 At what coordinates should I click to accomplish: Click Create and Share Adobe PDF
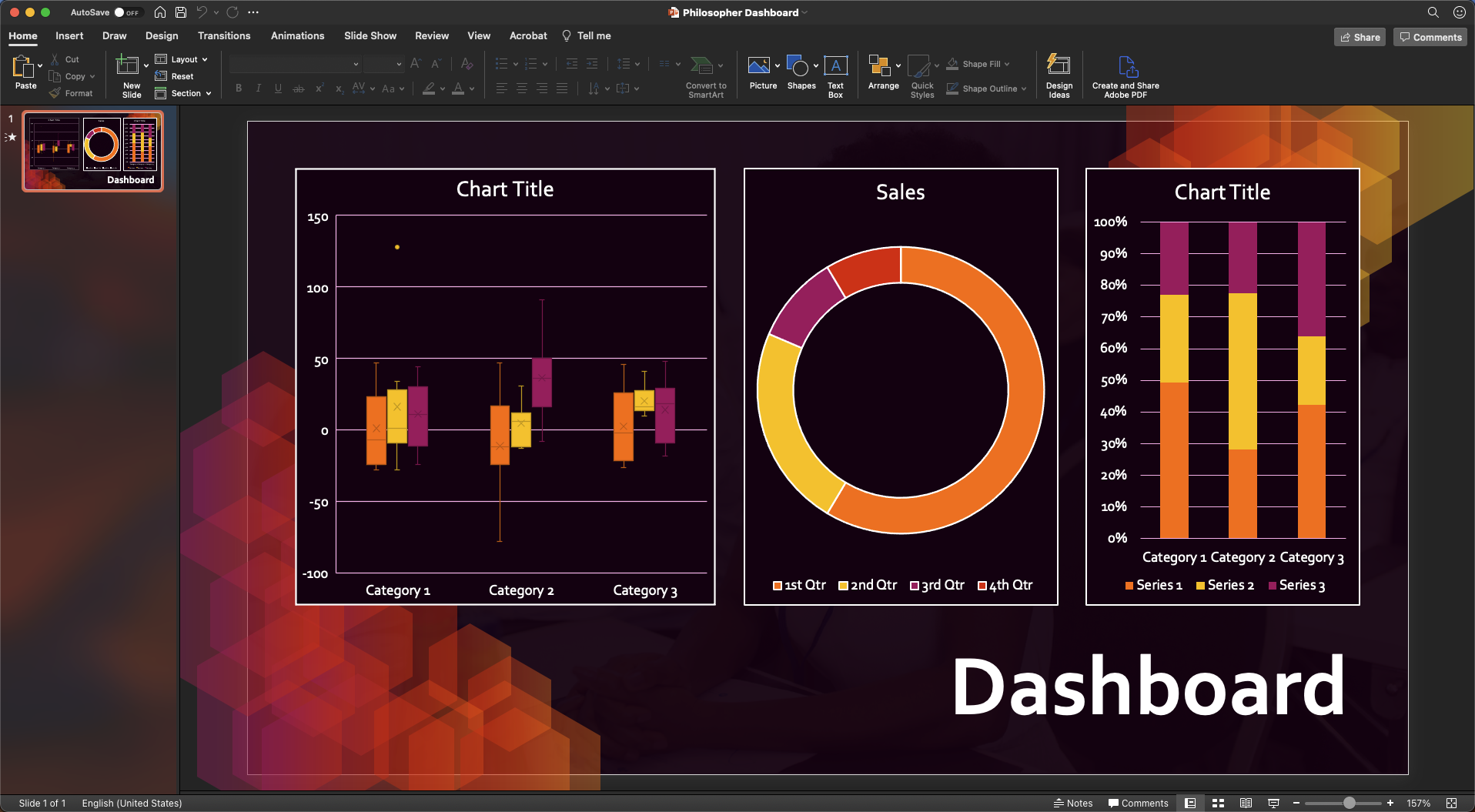click(x=1125, y=75)
